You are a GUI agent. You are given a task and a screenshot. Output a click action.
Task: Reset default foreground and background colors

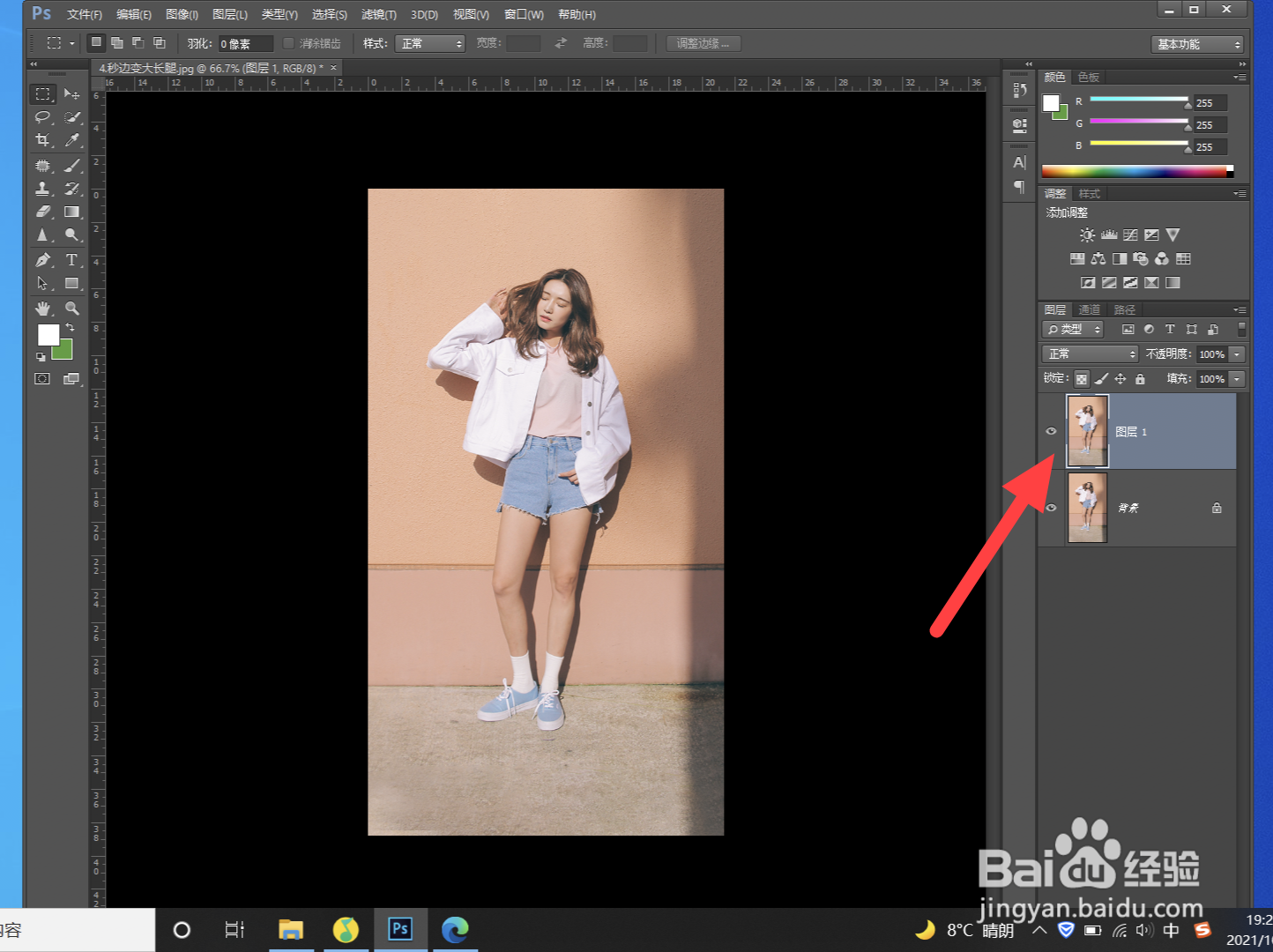[x=41, y=357]
